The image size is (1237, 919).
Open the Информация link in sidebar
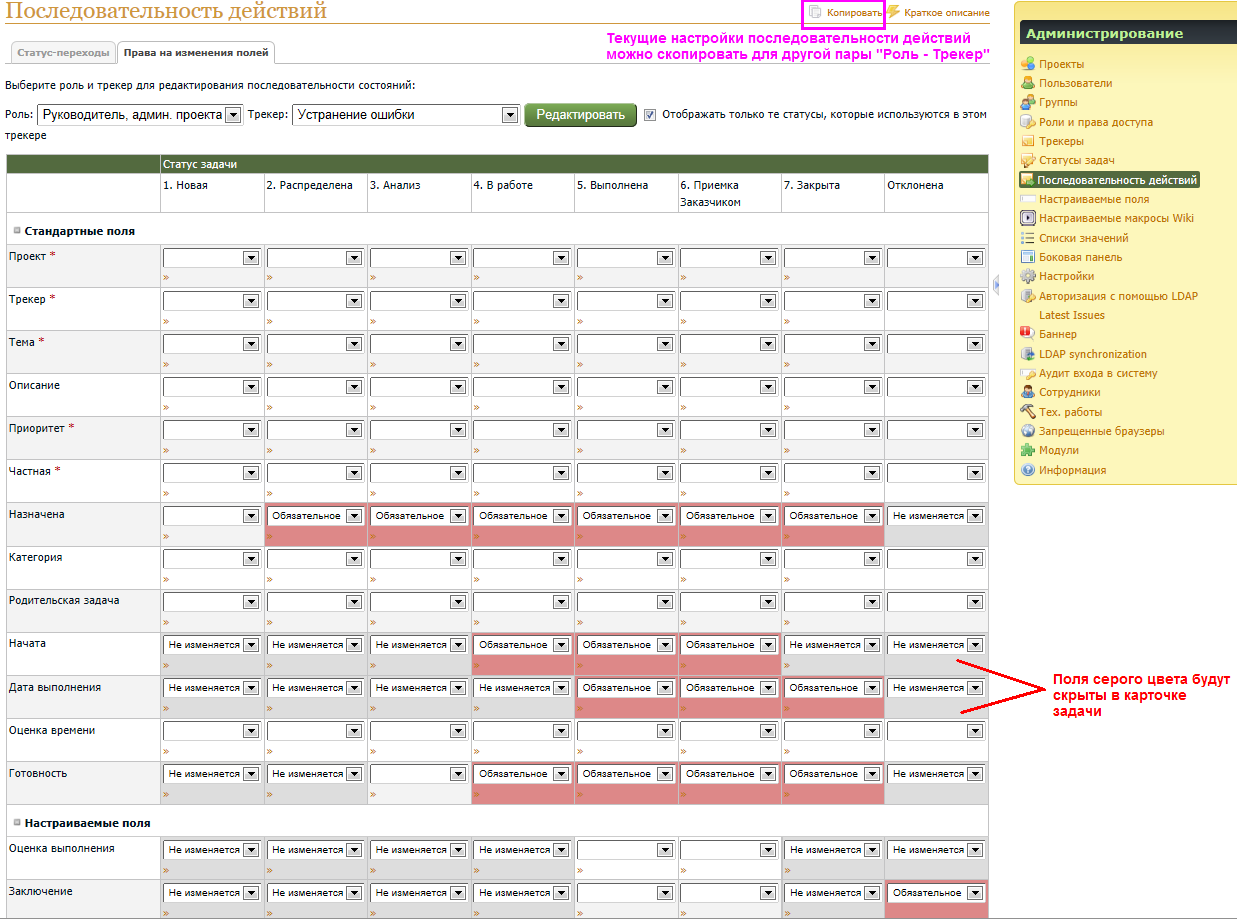[1072, 470]
